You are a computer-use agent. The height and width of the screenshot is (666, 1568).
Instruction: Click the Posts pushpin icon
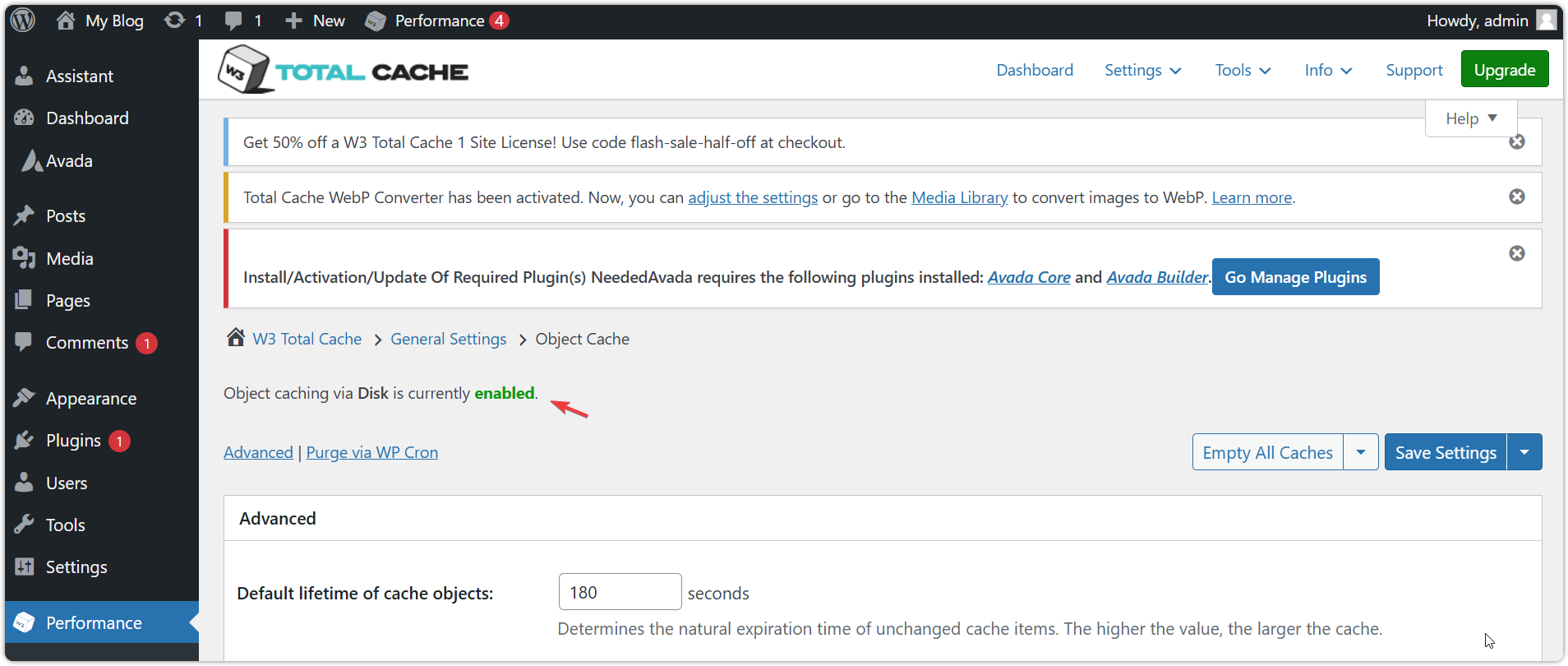click(25, 215)
